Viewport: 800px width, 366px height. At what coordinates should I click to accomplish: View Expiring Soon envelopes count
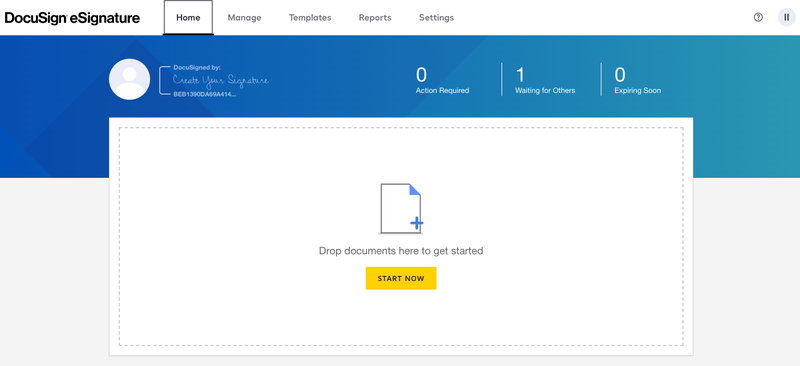[638, 81]
